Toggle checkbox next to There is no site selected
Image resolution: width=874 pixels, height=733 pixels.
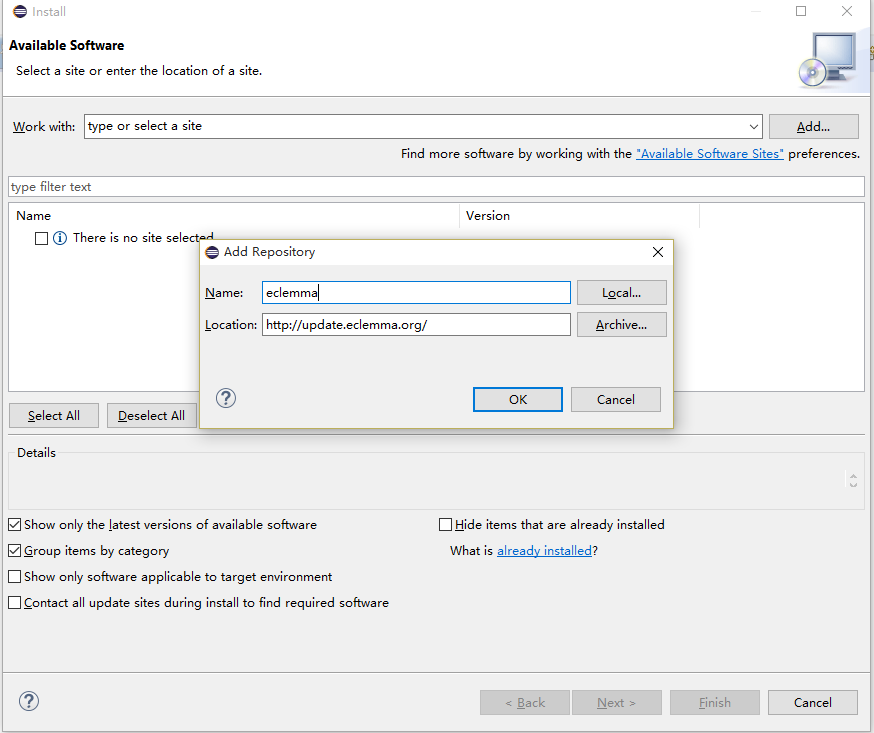point(41,239)
